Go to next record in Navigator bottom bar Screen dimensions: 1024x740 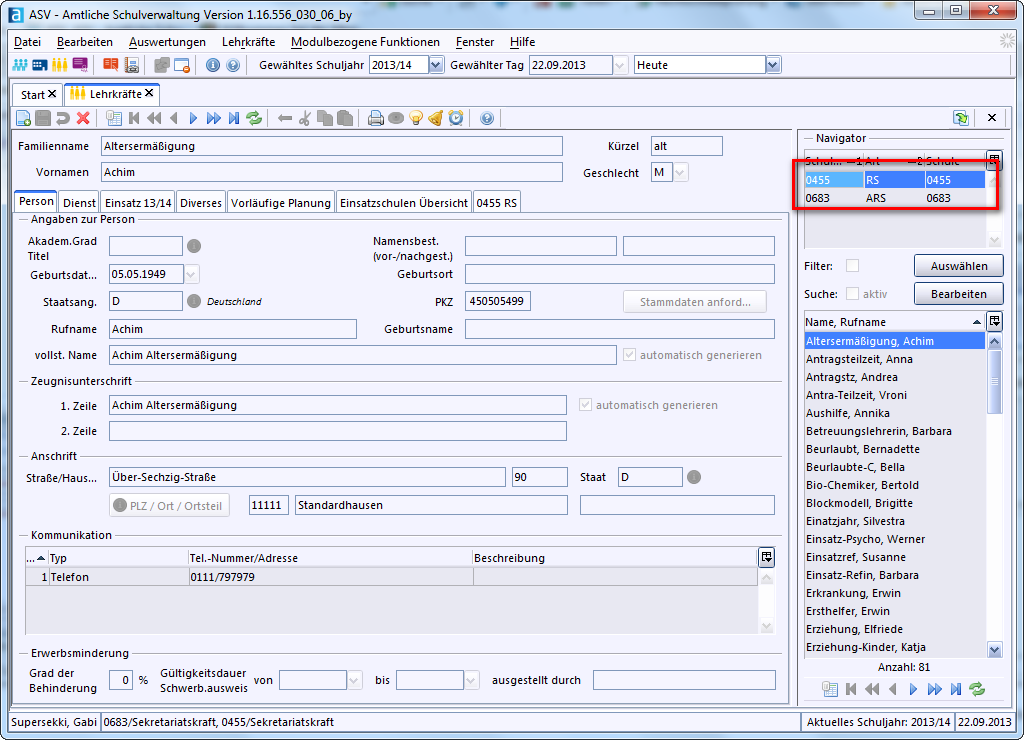click(x=913, y=689)
